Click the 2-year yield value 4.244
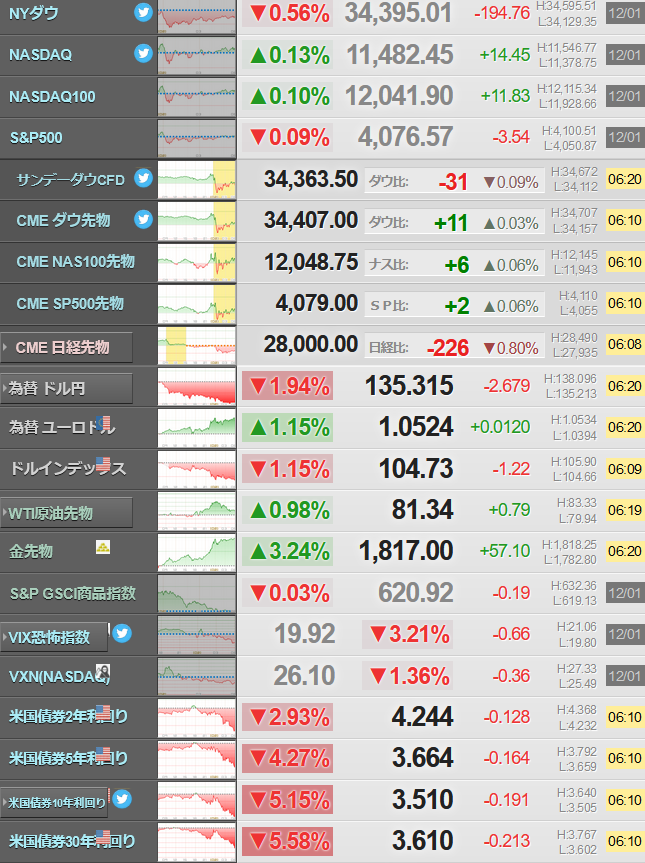Viewport: 645px width, 863px height. tap(423, 717)
